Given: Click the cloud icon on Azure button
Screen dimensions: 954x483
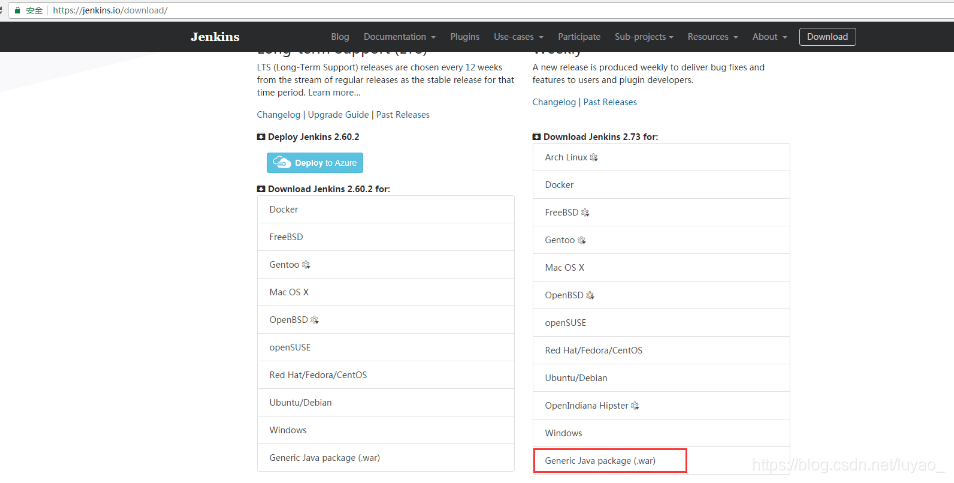Looking at the screenshot, I should [282, 162].
